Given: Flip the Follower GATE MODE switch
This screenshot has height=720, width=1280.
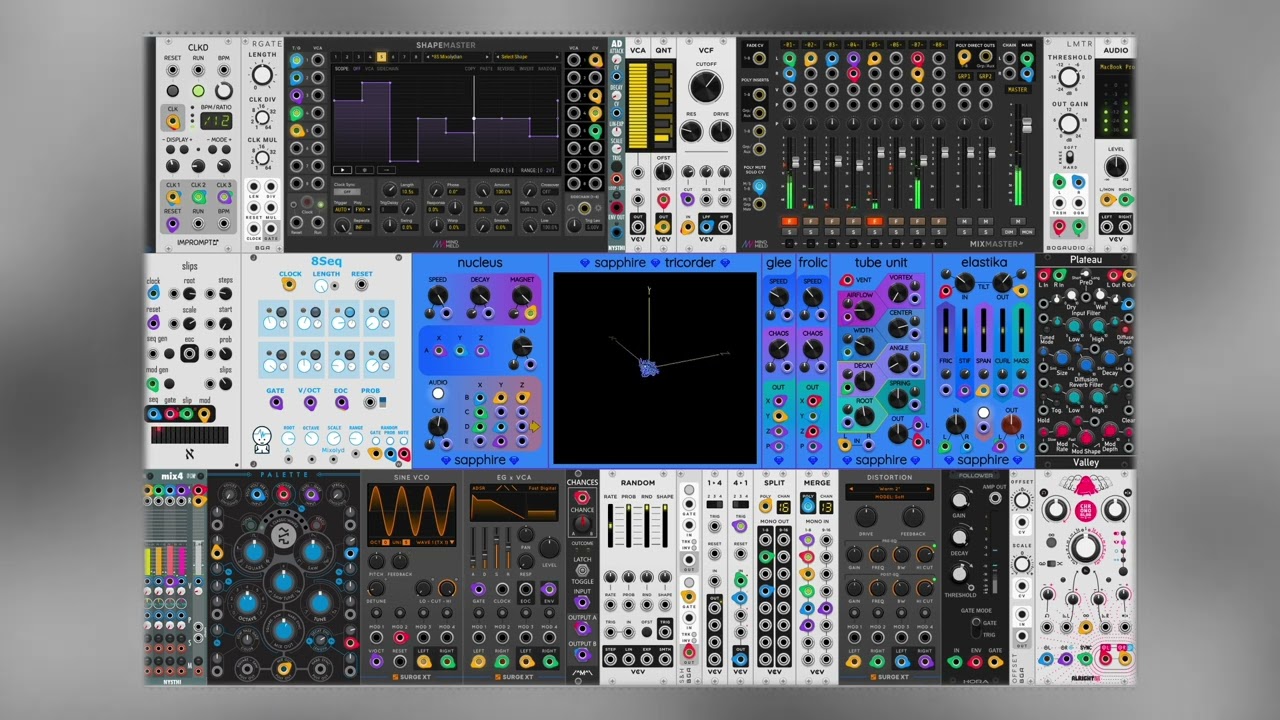Looking at the screenshot, I should pyautogui.click(x=976, y=627).
